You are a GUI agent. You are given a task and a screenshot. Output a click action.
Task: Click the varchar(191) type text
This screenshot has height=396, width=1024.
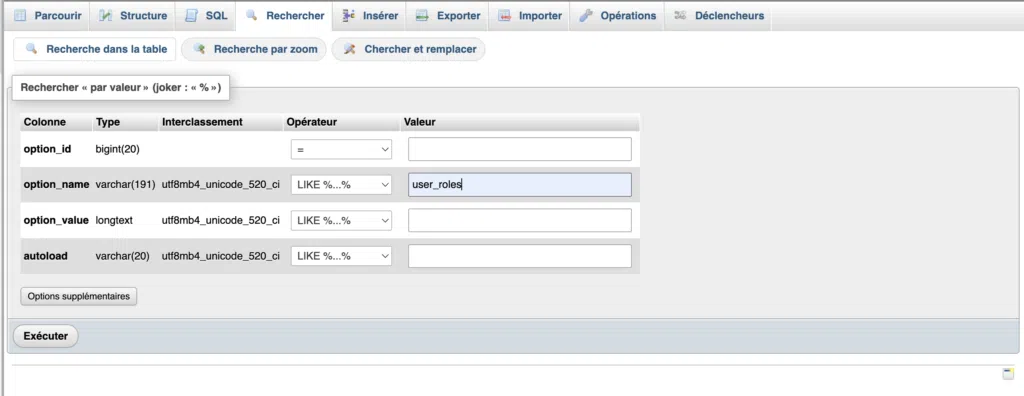[x=125, y=184]
